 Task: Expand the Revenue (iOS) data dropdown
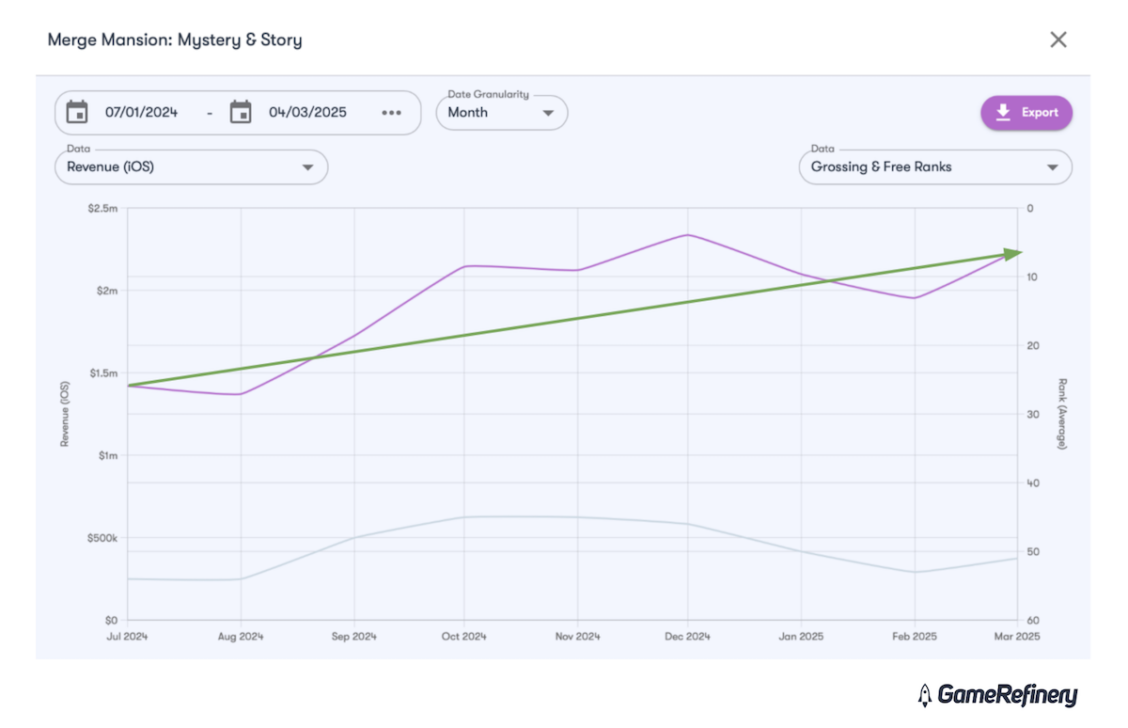[x=190, y=167]
